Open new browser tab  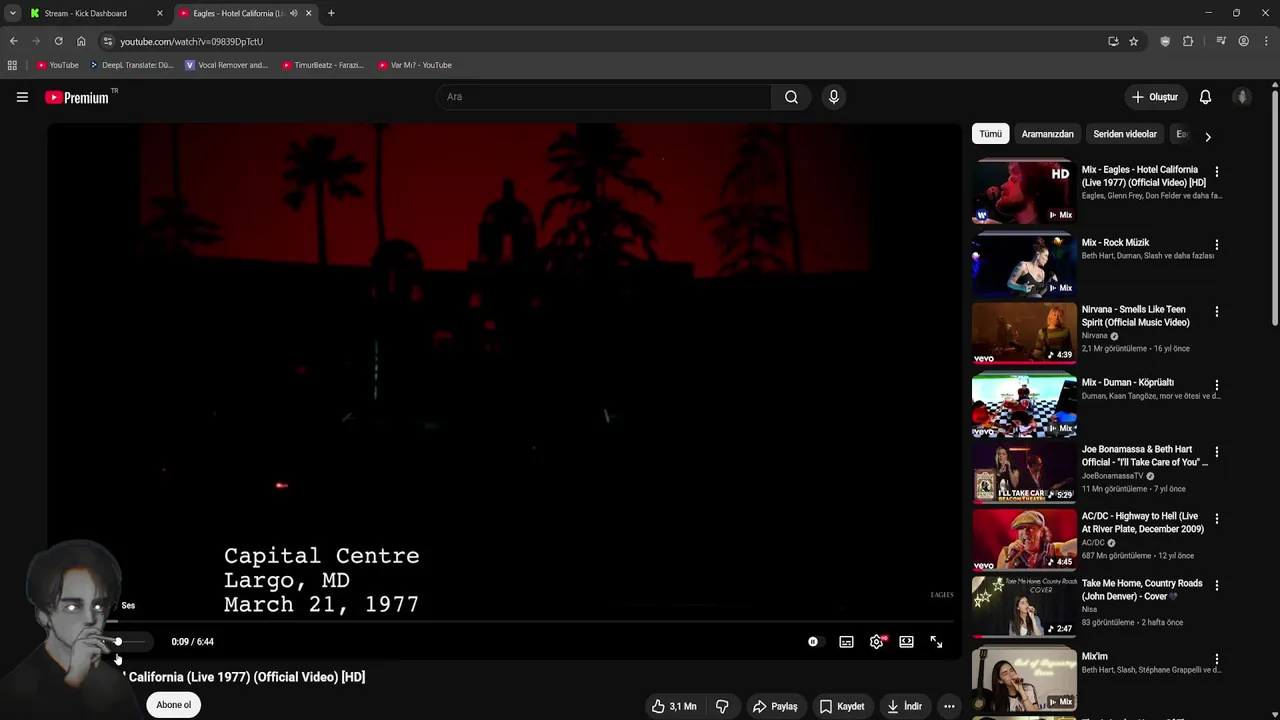coord(331,13)
